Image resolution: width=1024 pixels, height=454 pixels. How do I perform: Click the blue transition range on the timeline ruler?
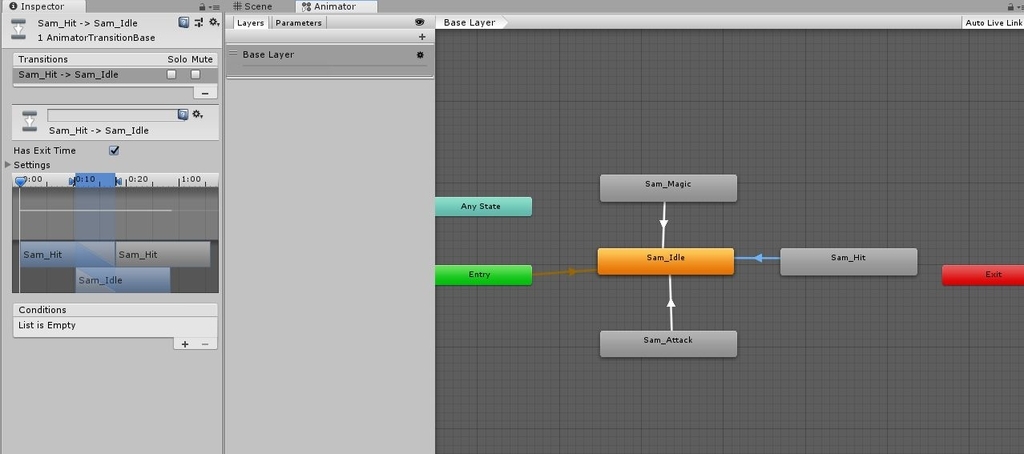pyautogui.click(x=95, y=180)
